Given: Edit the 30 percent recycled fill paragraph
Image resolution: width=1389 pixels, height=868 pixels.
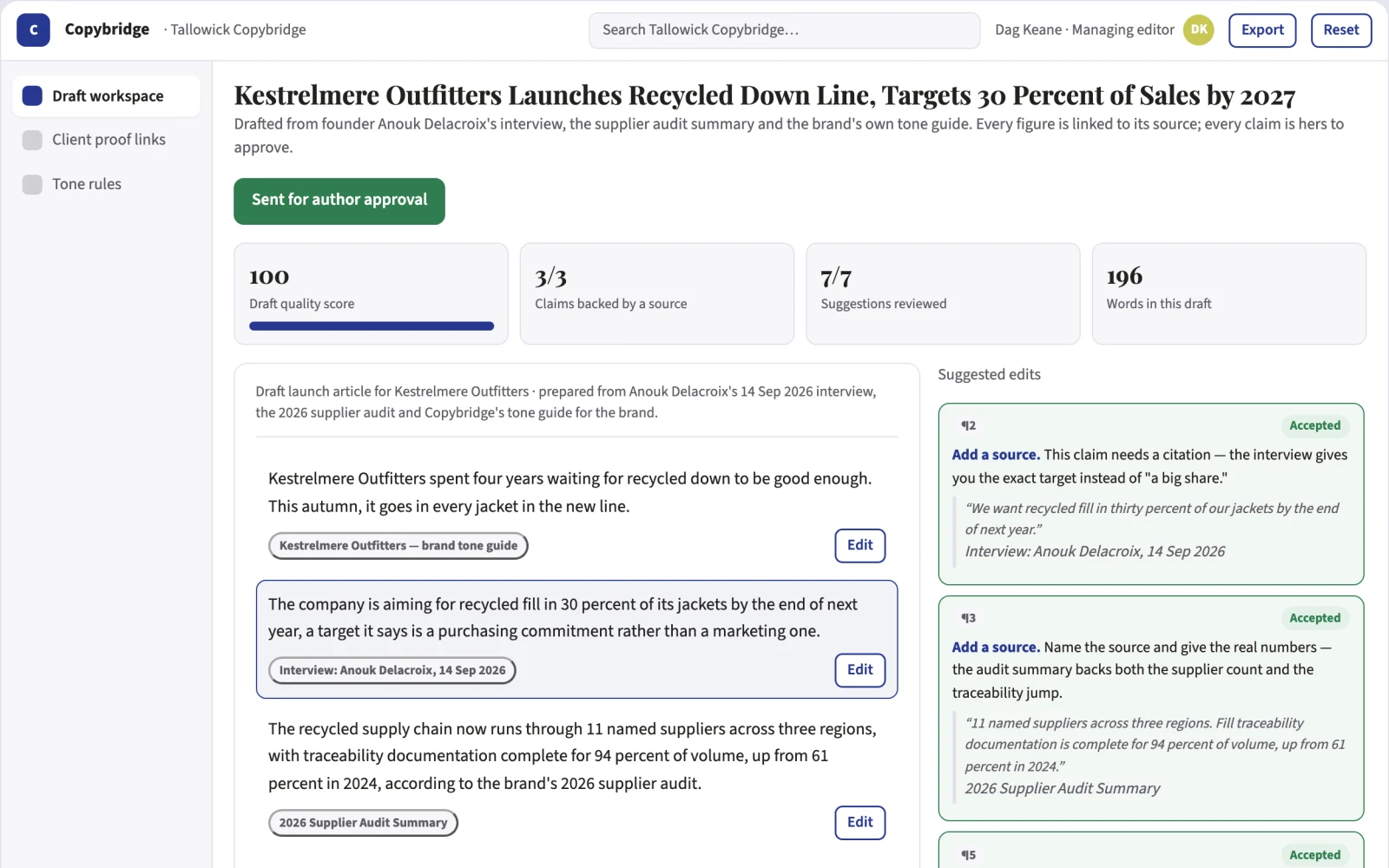Looking at the screenshot, I should 860,670.
